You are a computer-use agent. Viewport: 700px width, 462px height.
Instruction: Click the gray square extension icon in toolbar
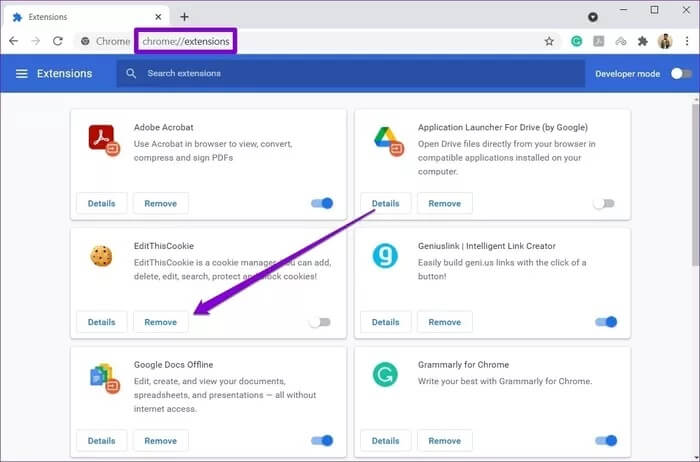point(598,42)
